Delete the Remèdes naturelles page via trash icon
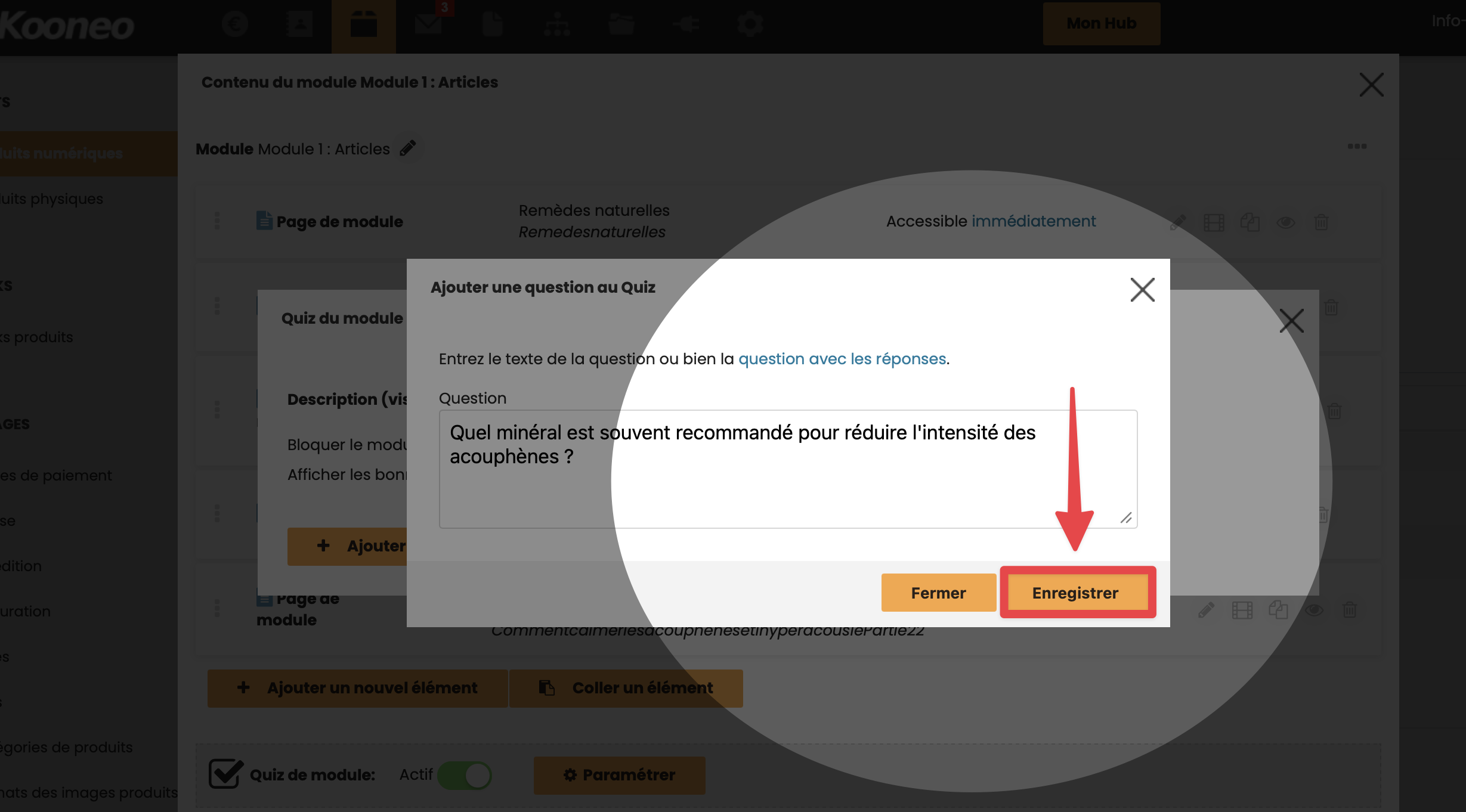Viewport: 1466px width, 812px height. [x=1321, y=222]
